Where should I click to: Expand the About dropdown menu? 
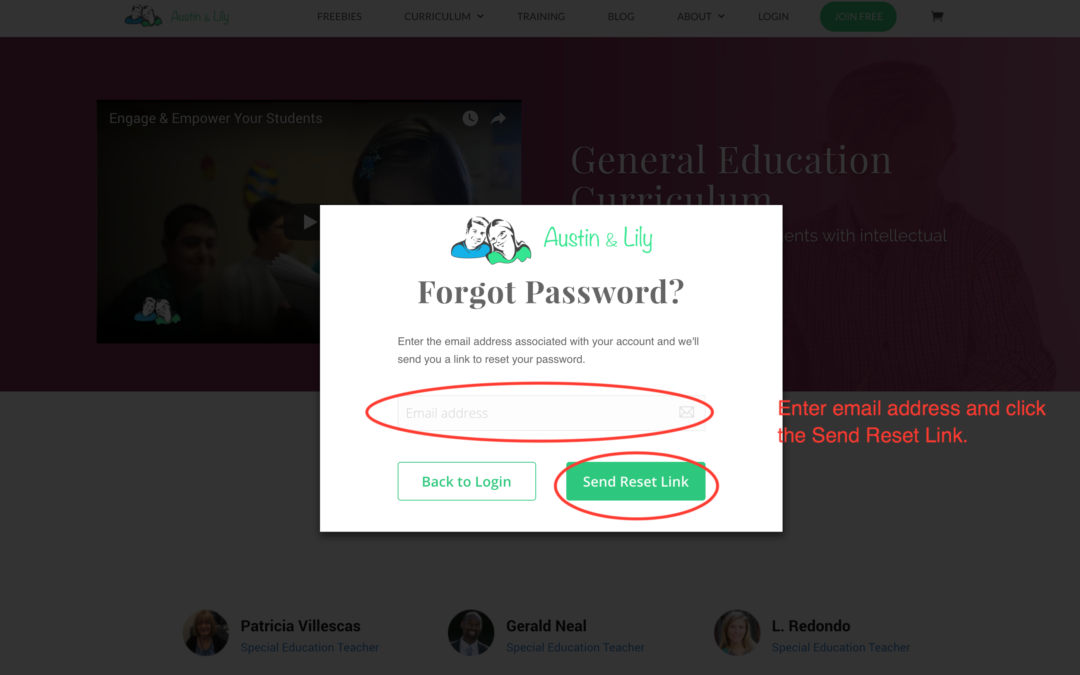pyautogui.click(x=700, y=16)
